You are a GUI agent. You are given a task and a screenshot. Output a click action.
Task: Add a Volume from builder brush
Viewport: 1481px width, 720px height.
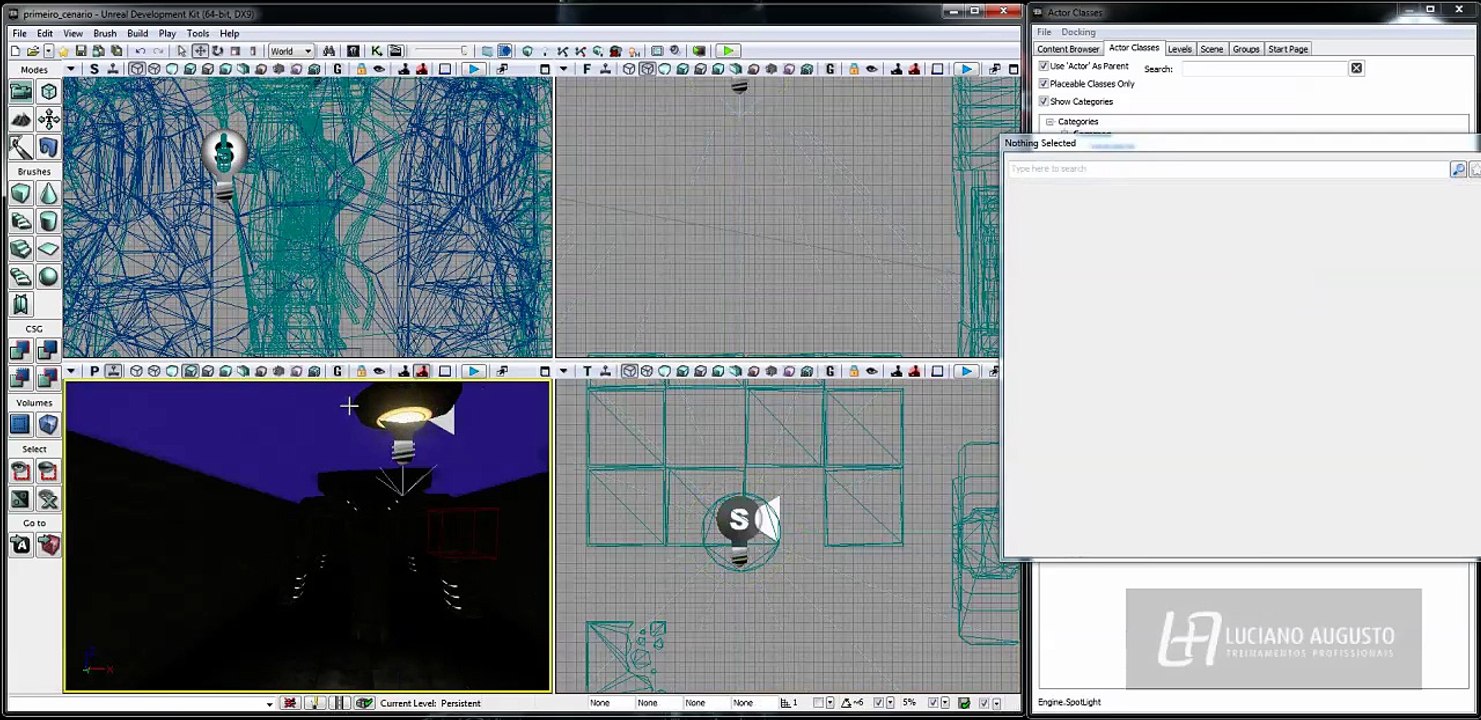point(48,425)
